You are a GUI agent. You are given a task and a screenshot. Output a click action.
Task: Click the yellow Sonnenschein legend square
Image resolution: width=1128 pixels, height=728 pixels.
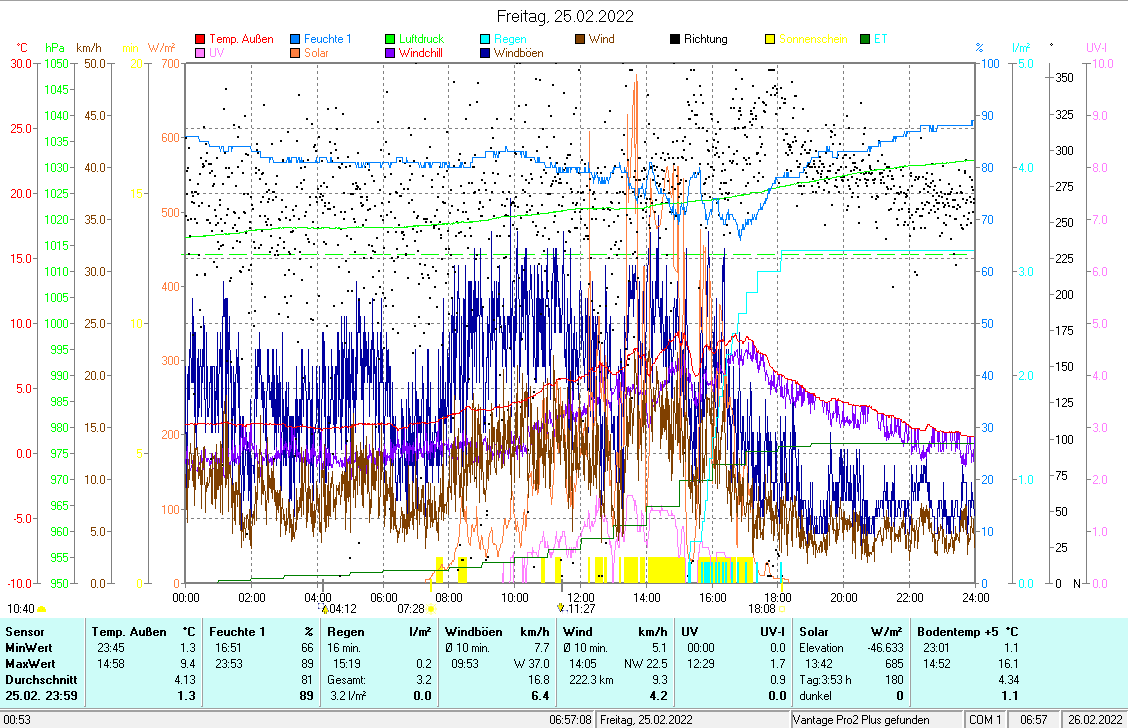point(770,40)
